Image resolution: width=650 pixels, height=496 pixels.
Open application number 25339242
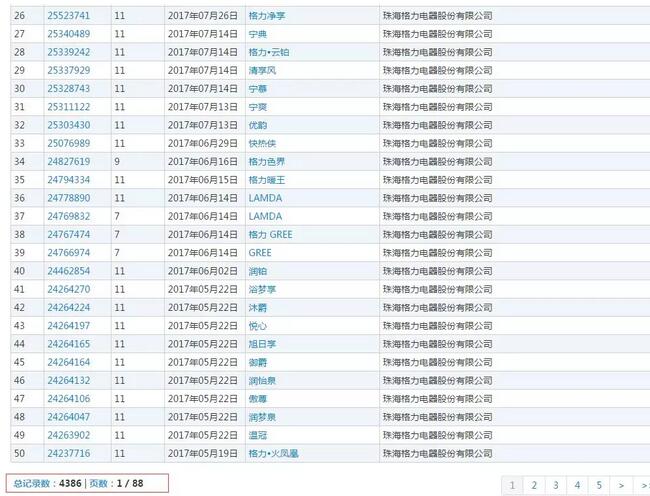(68, 52)
